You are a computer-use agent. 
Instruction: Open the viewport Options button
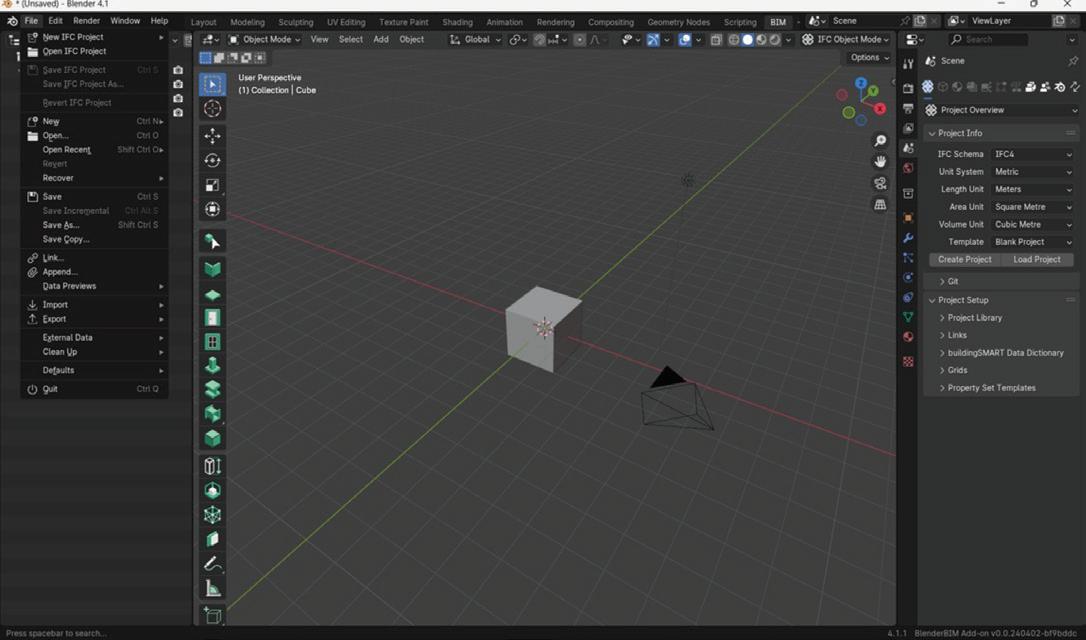coord(869,57)
